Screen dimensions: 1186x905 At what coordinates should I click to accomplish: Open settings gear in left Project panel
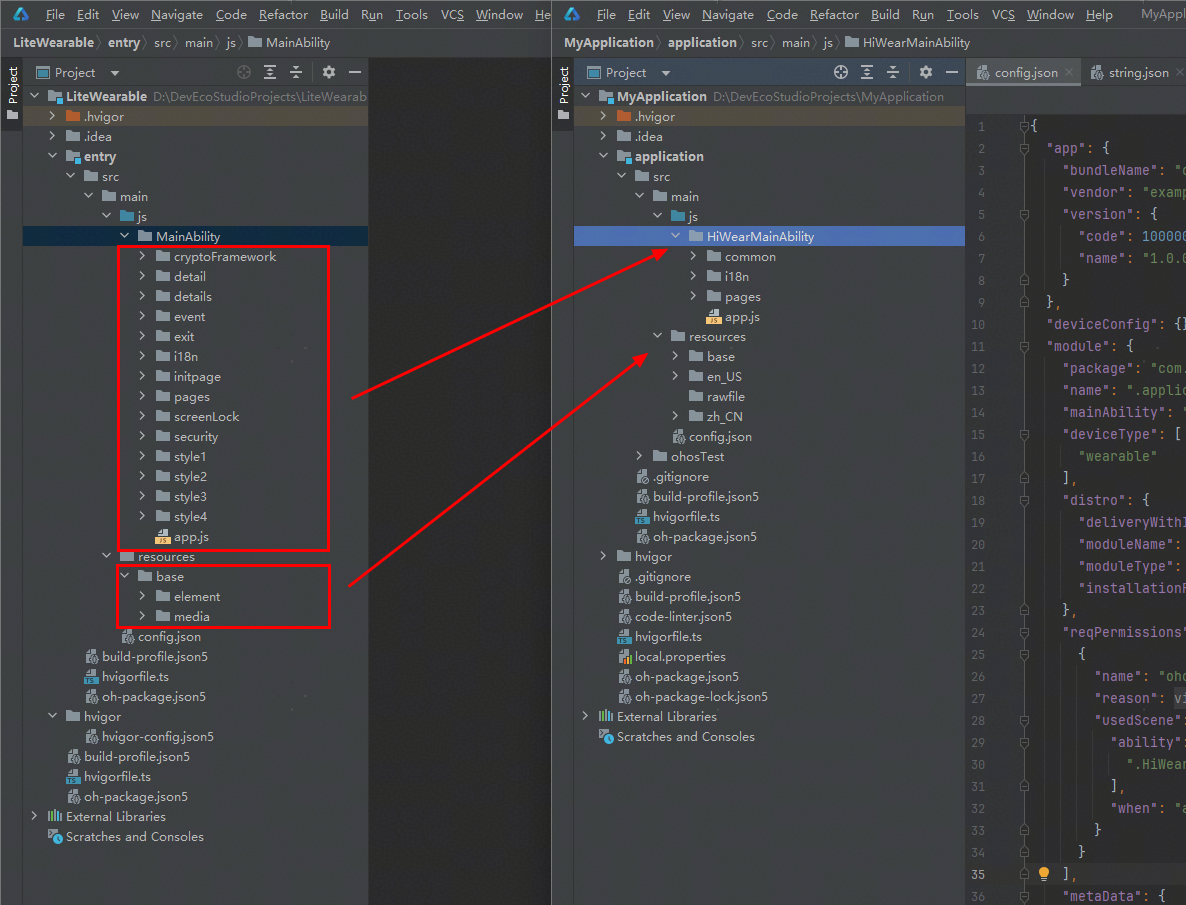[x=328, y=73]
